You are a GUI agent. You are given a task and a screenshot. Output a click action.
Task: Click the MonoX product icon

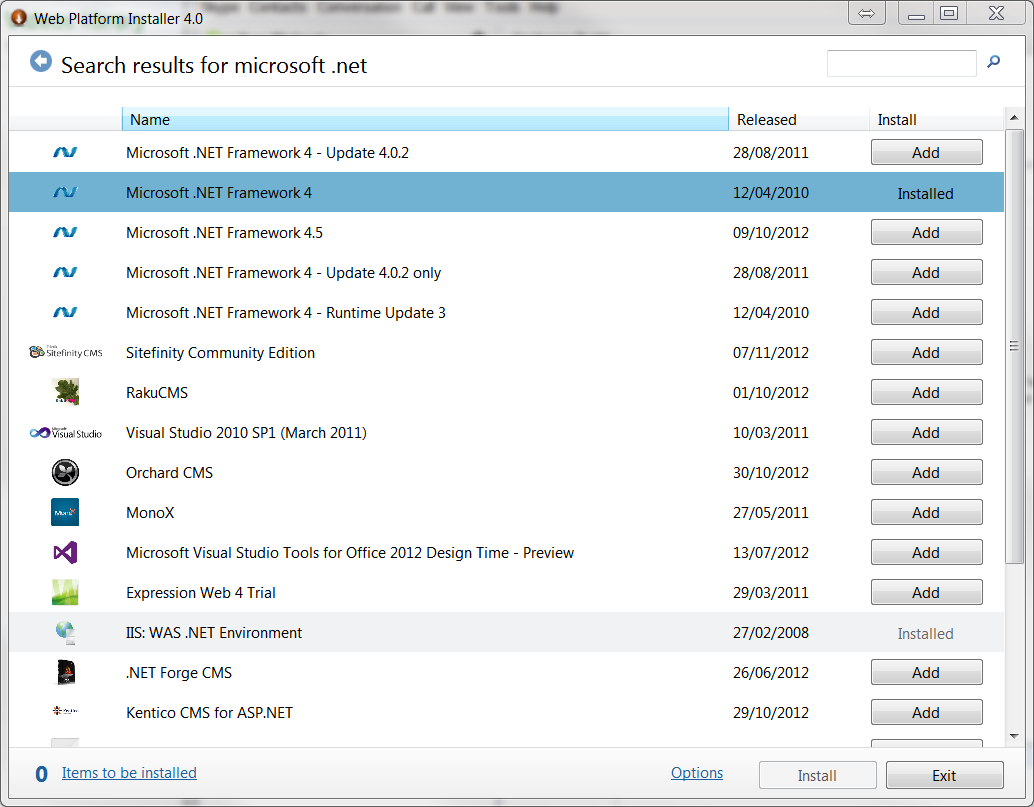[x=64, y=512]
